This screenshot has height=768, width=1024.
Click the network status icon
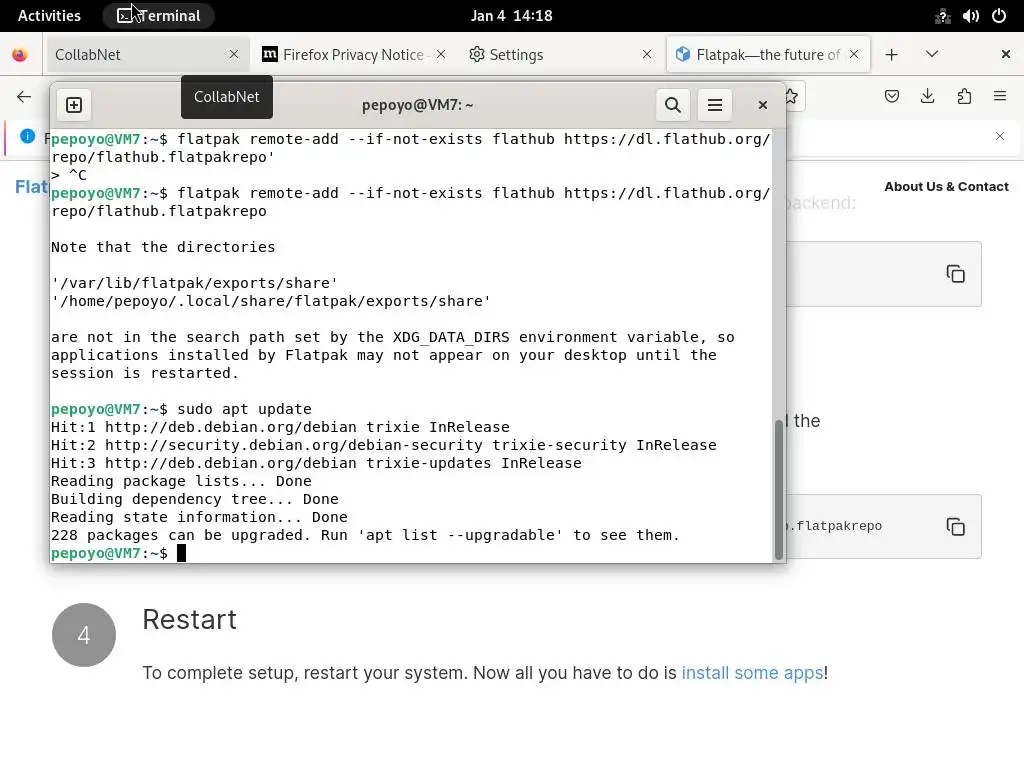pos(942,16)
